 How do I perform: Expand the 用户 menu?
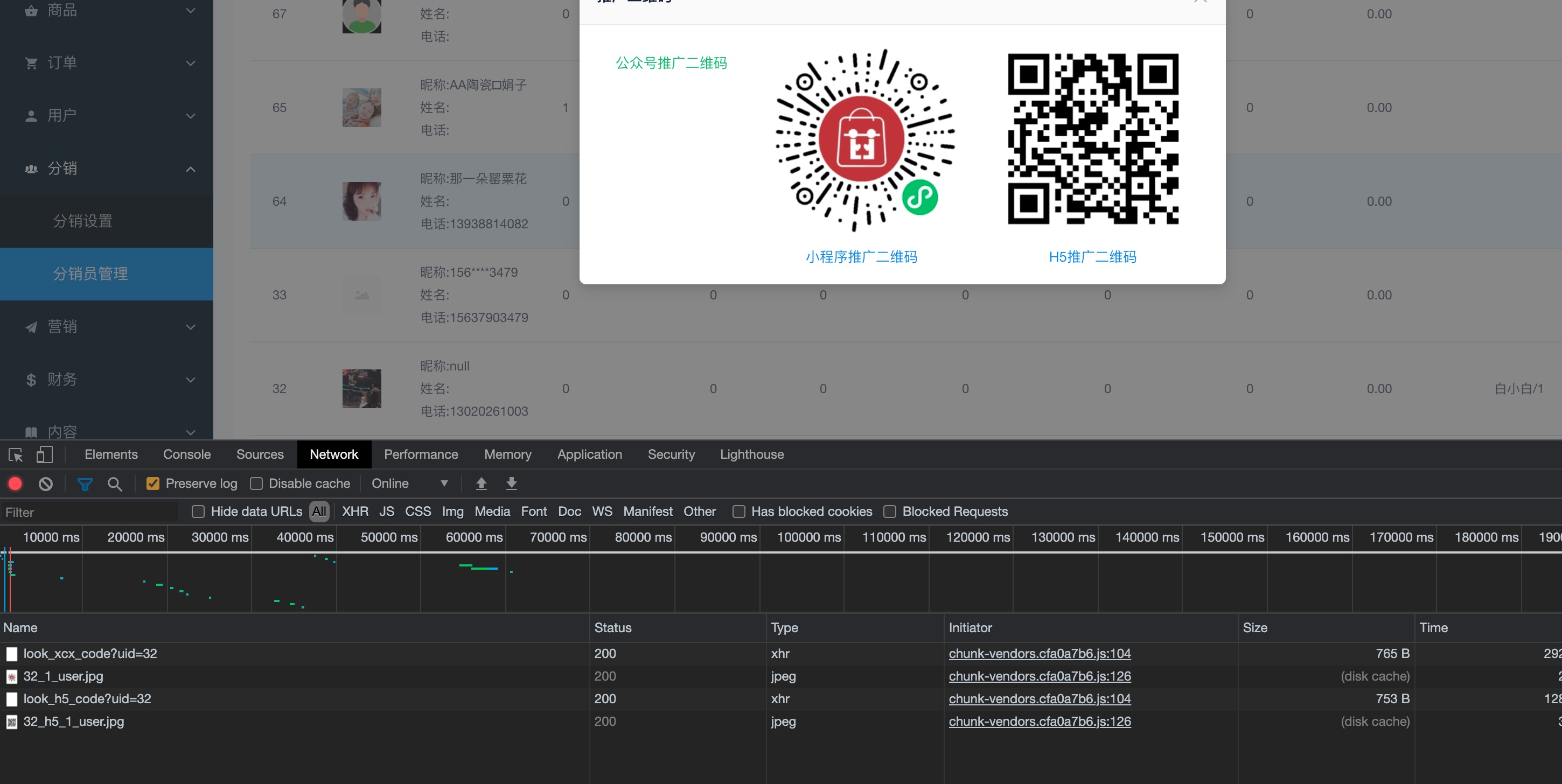pyautogui.click(x=190, y=116)
